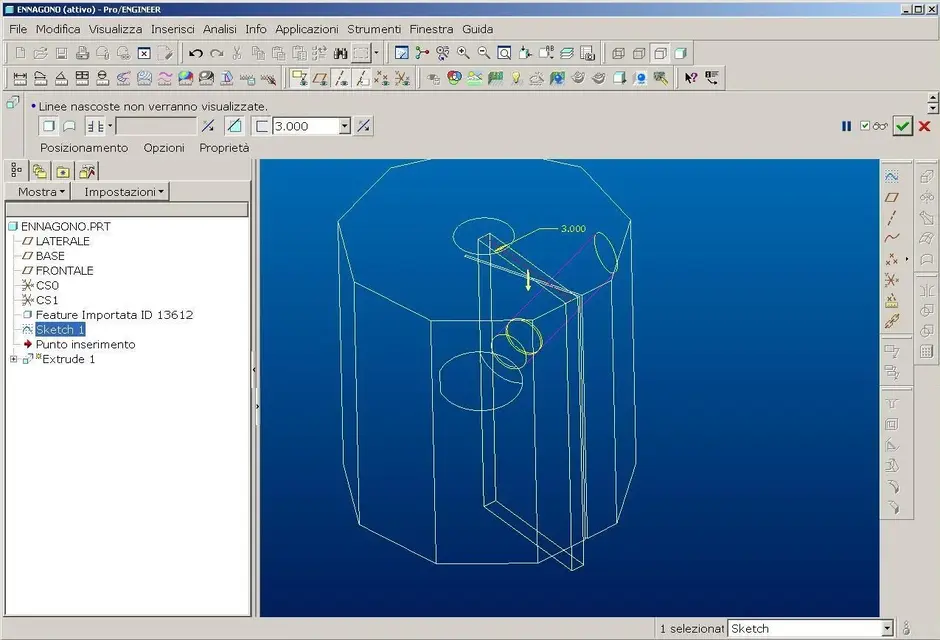
Task: Open the Opzioni panel
Action: click(164, 147)
